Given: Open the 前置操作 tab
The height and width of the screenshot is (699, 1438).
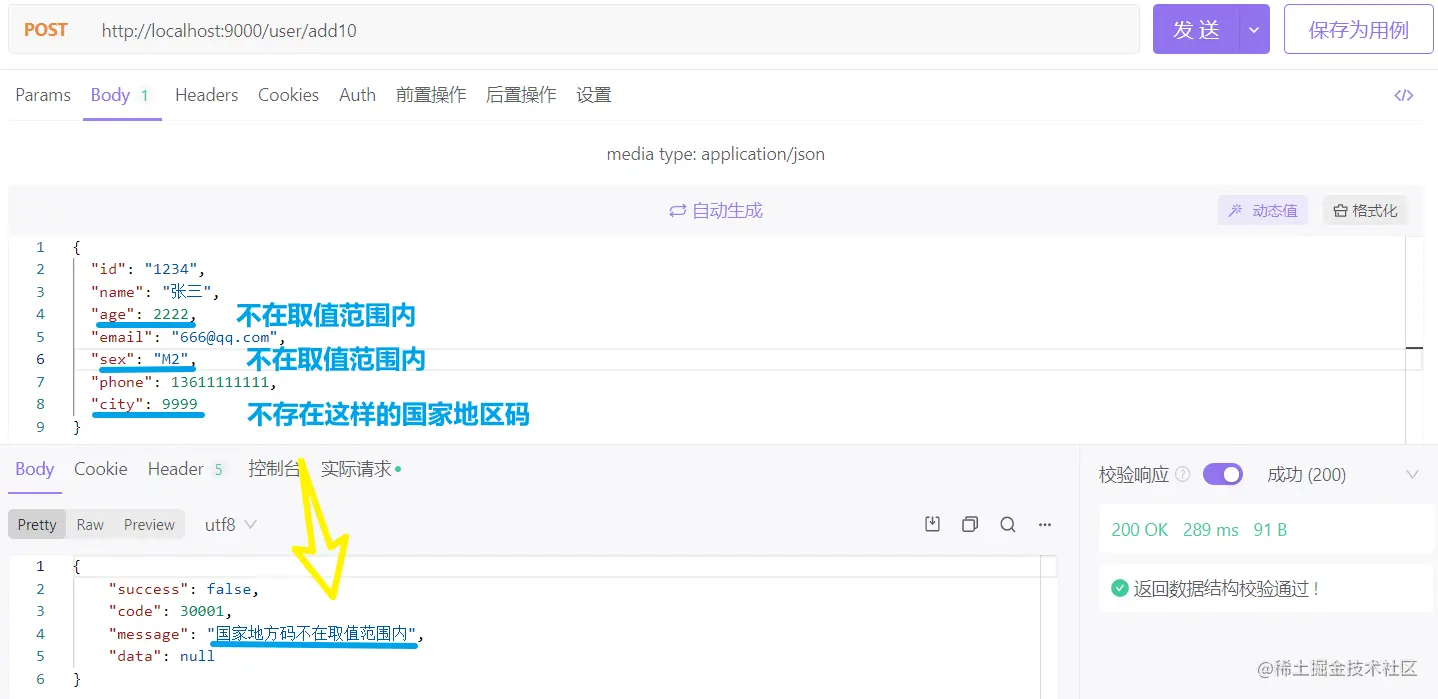Looking at the screenshot, I should click(431, 95).
